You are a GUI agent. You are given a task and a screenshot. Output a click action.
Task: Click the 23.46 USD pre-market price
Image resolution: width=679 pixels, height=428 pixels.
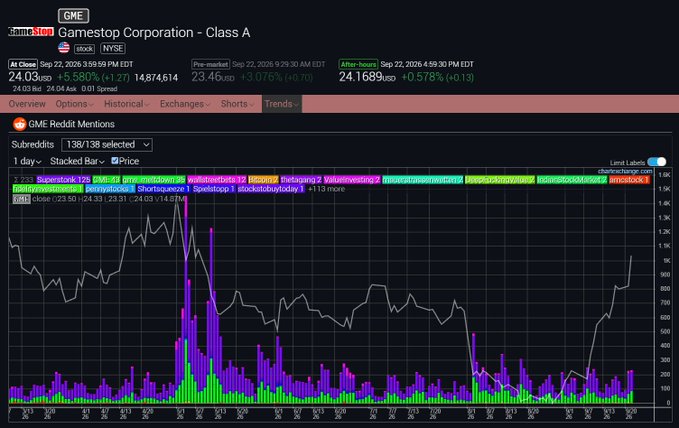point(213,77)
